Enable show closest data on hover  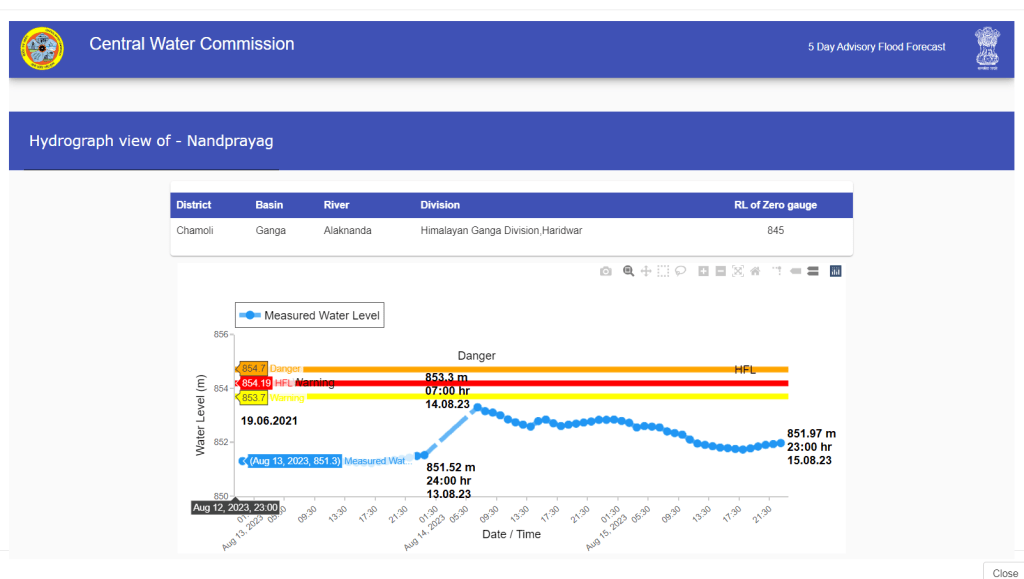[796, 271]
